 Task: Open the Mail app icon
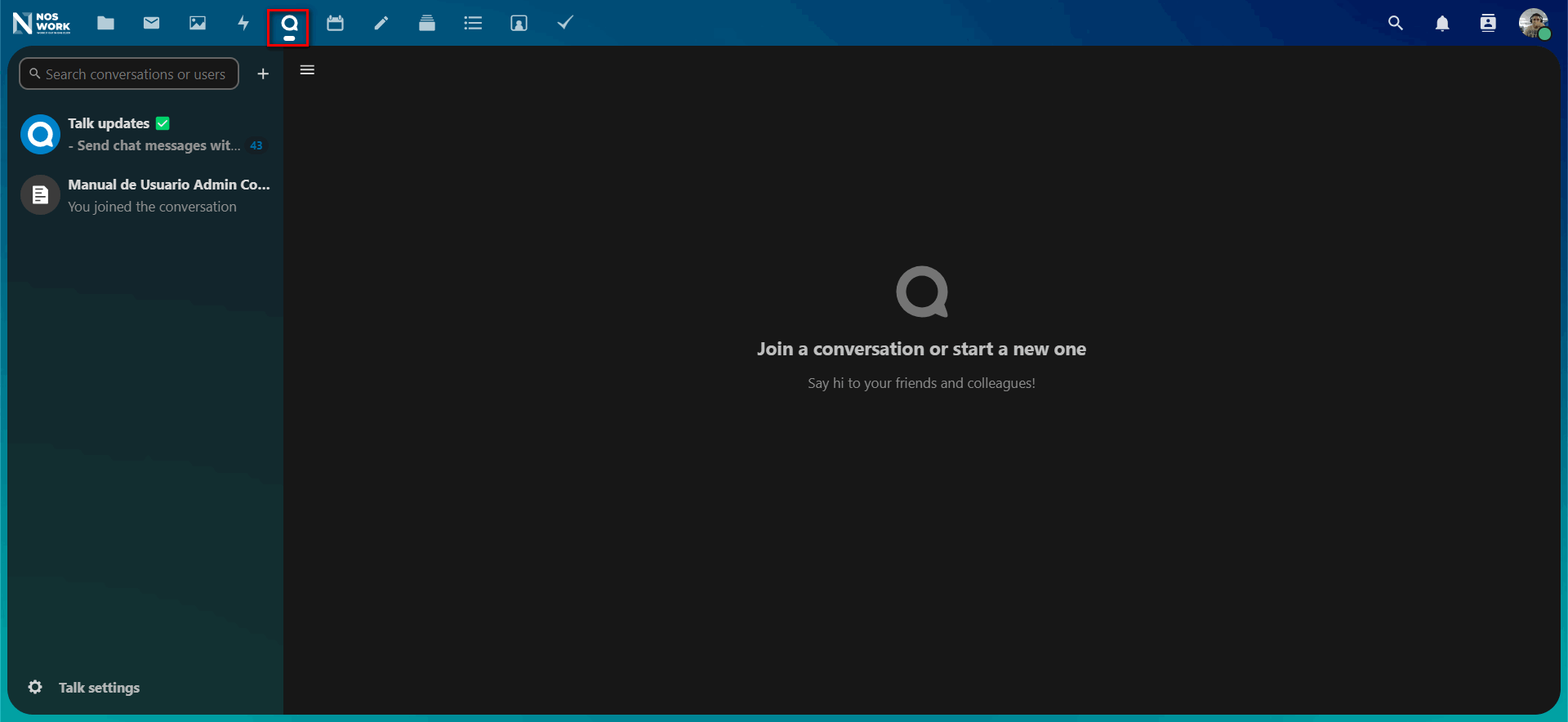click(151, 23)
